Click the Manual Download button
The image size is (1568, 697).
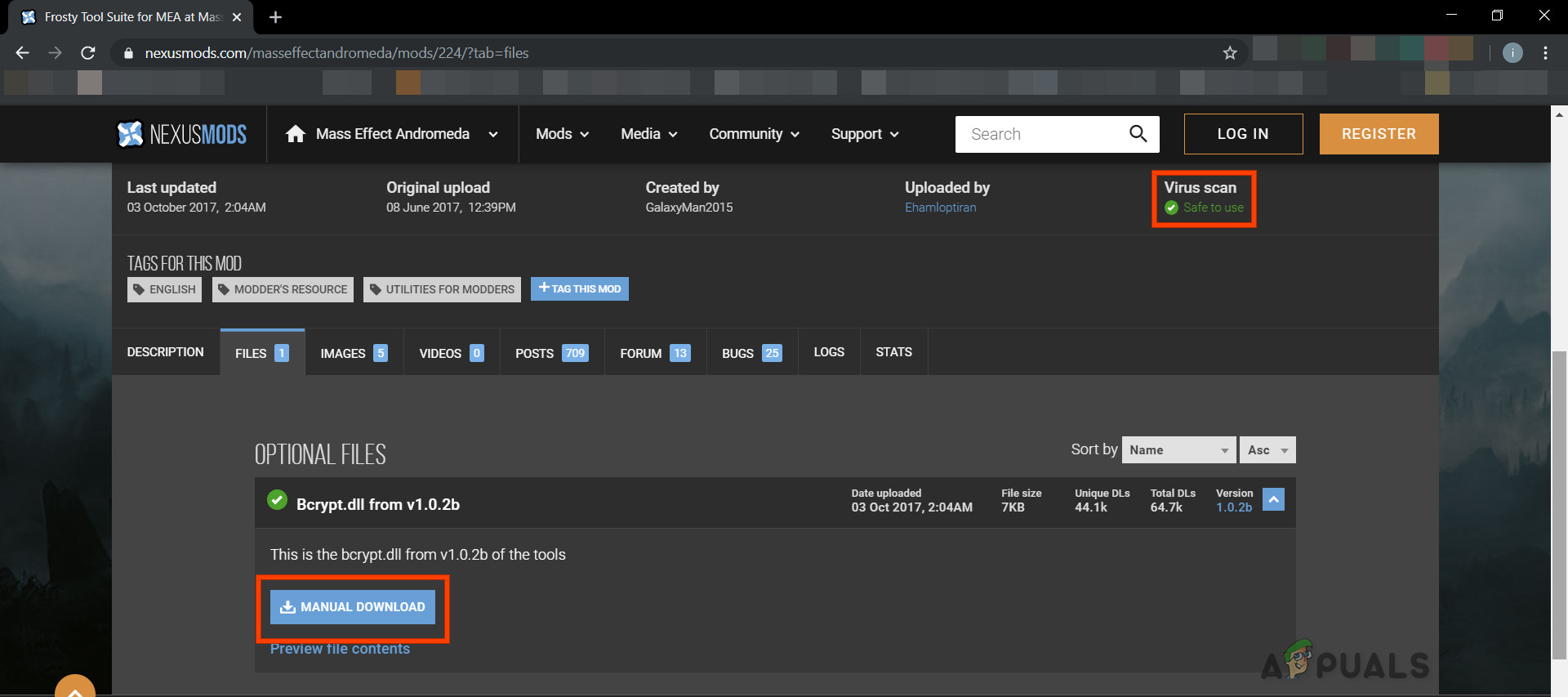(353, 607)
